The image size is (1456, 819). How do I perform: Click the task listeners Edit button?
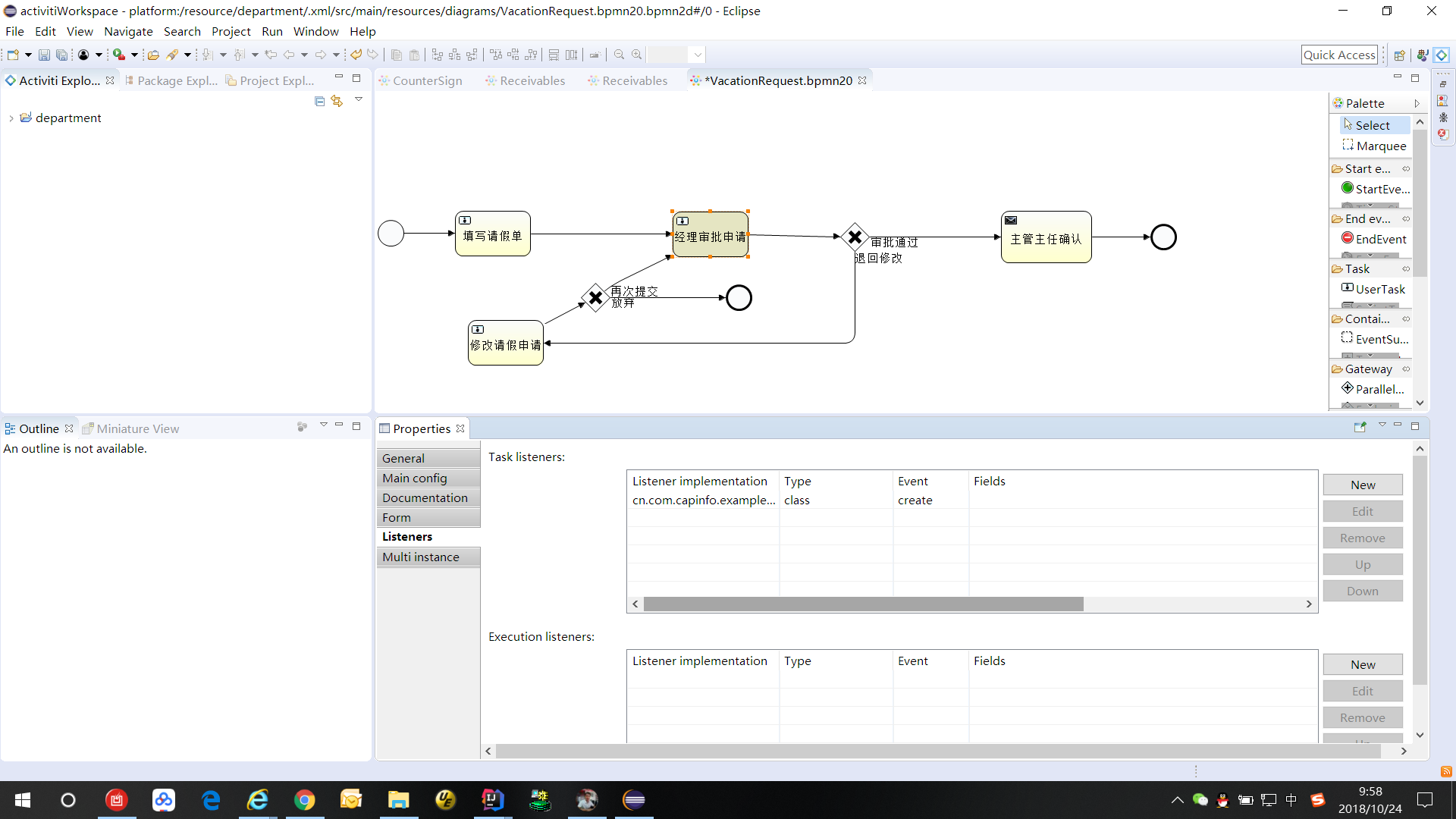tap(1363, 511)
